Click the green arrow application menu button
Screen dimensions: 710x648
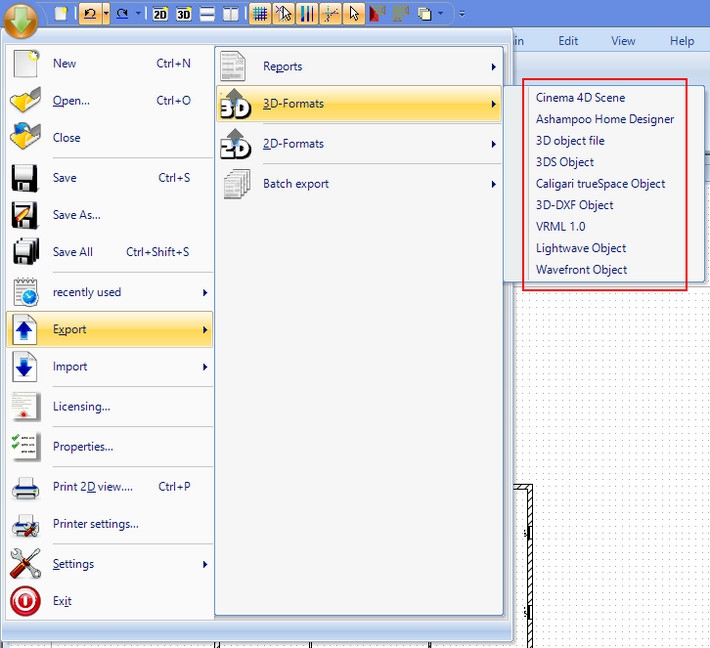tap(20, 20)
